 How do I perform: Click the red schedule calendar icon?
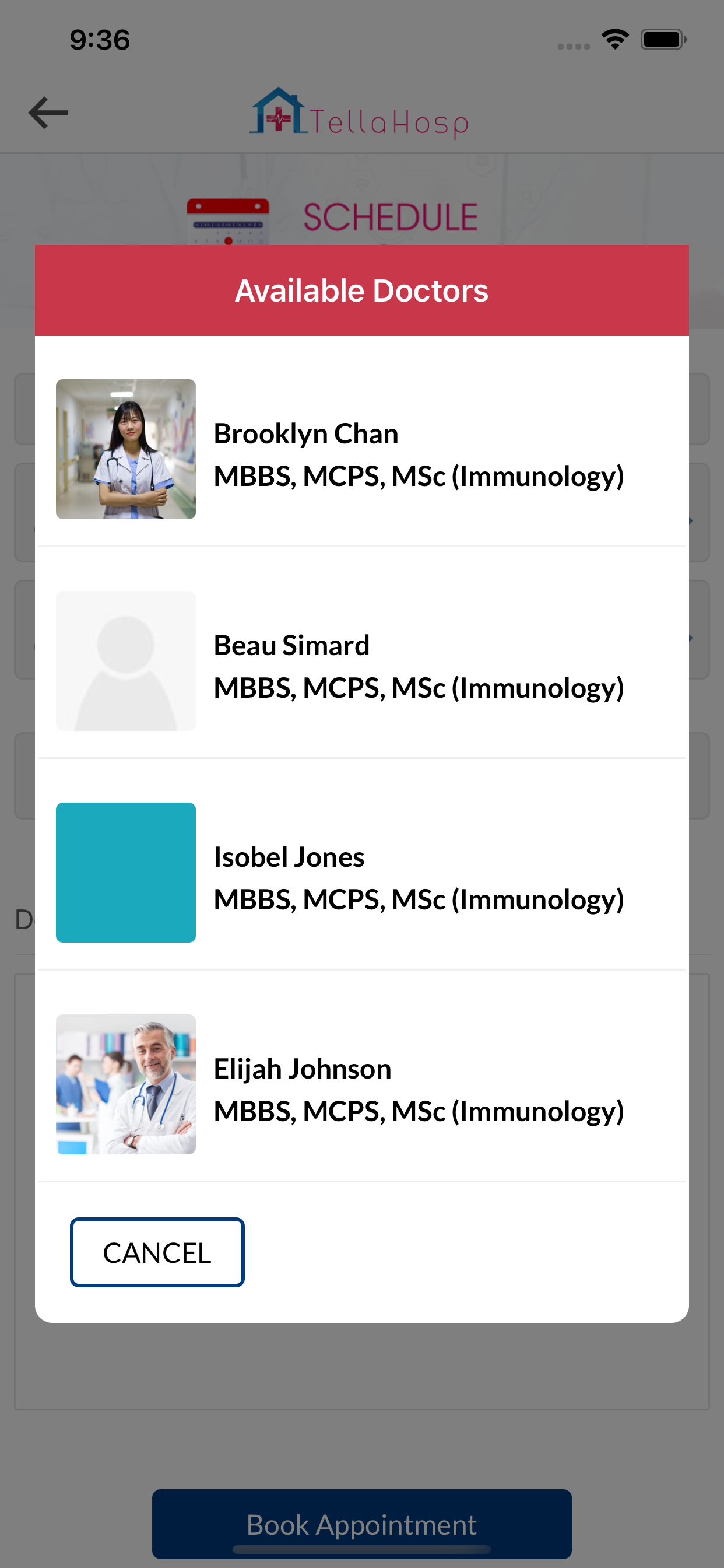227,221
